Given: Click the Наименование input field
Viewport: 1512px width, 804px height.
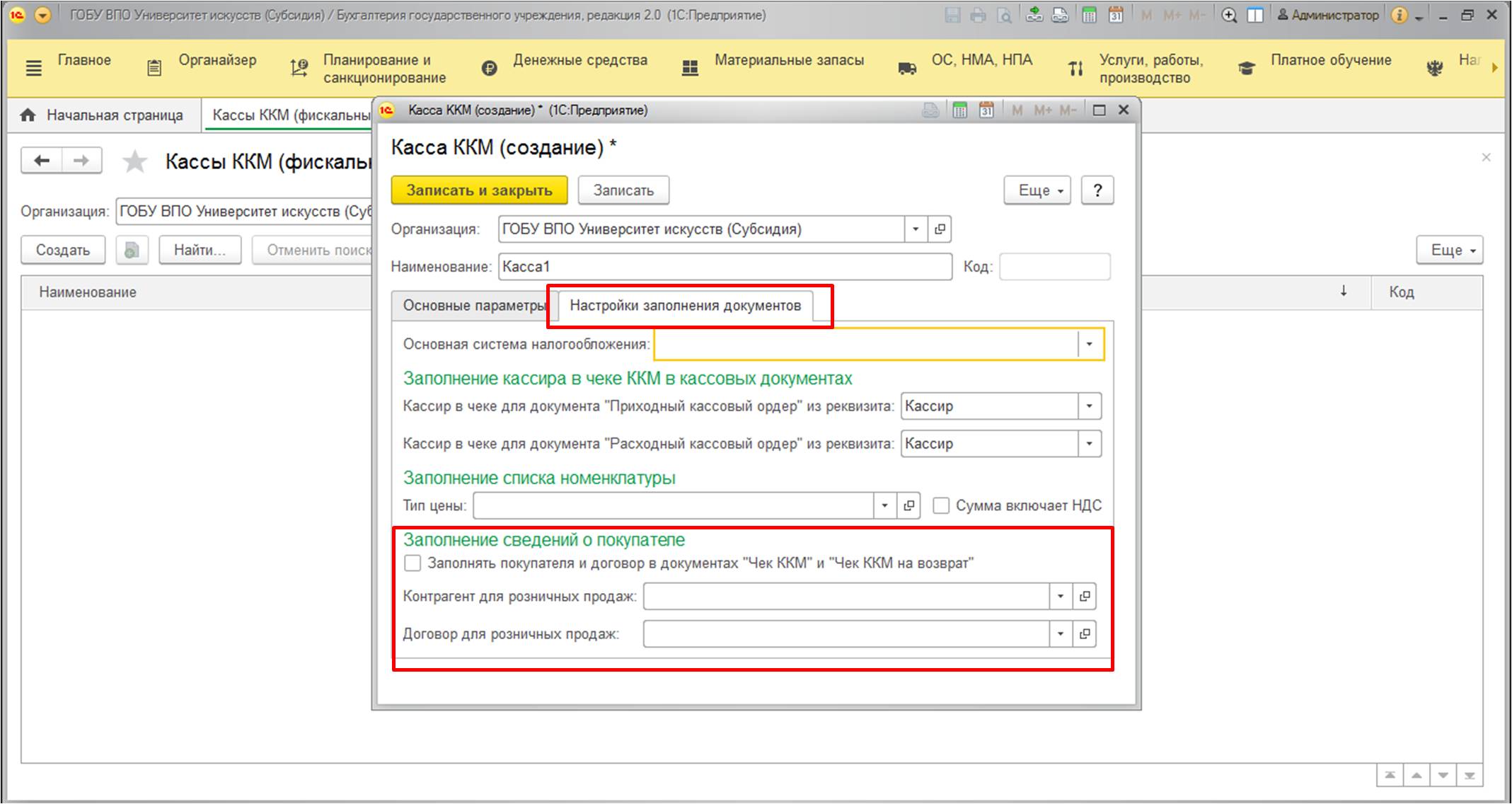Looking at the screenshot, I should (725, 267).
